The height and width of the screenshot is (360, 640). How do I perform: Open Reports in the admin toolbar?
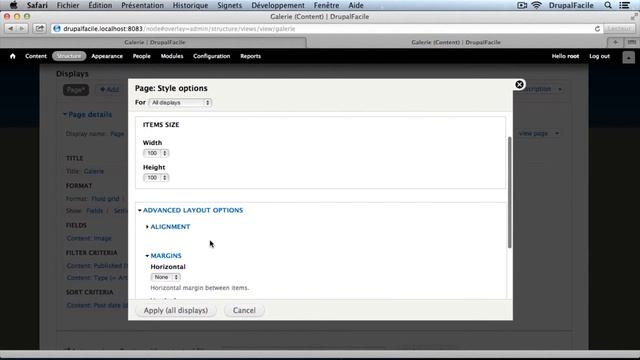(x=250, y=56)
